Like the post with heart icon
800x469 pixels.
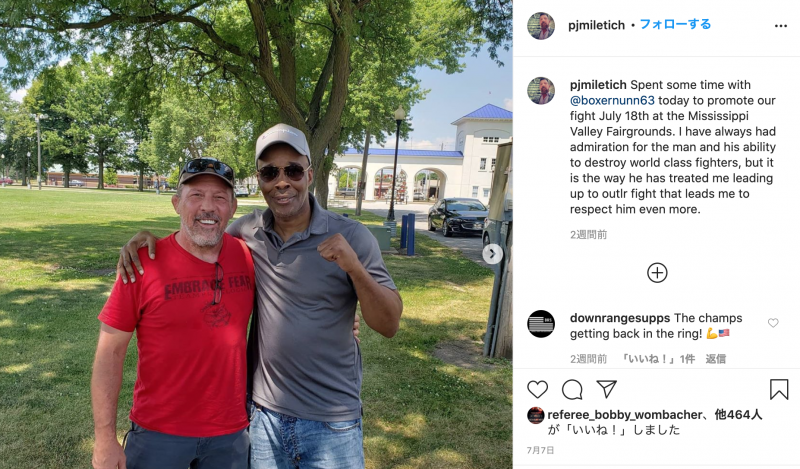(537, 389)
